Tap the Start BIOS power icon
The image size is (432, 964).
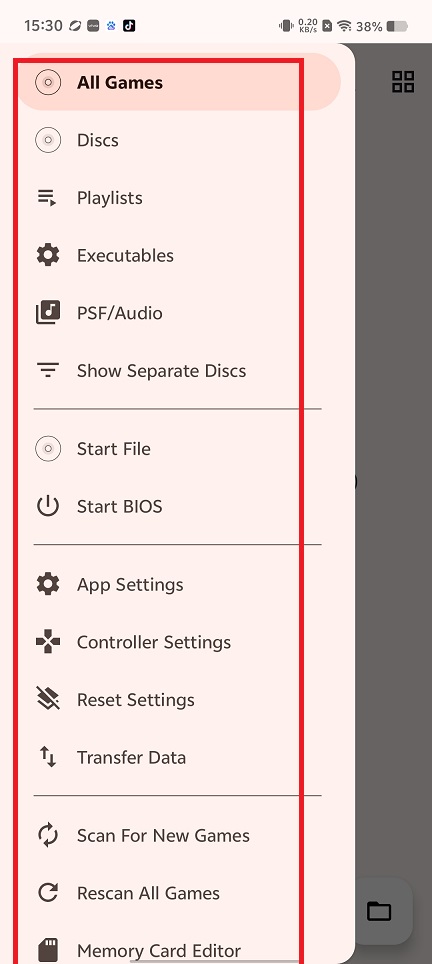pyautogui.click(x=48, y=507)
